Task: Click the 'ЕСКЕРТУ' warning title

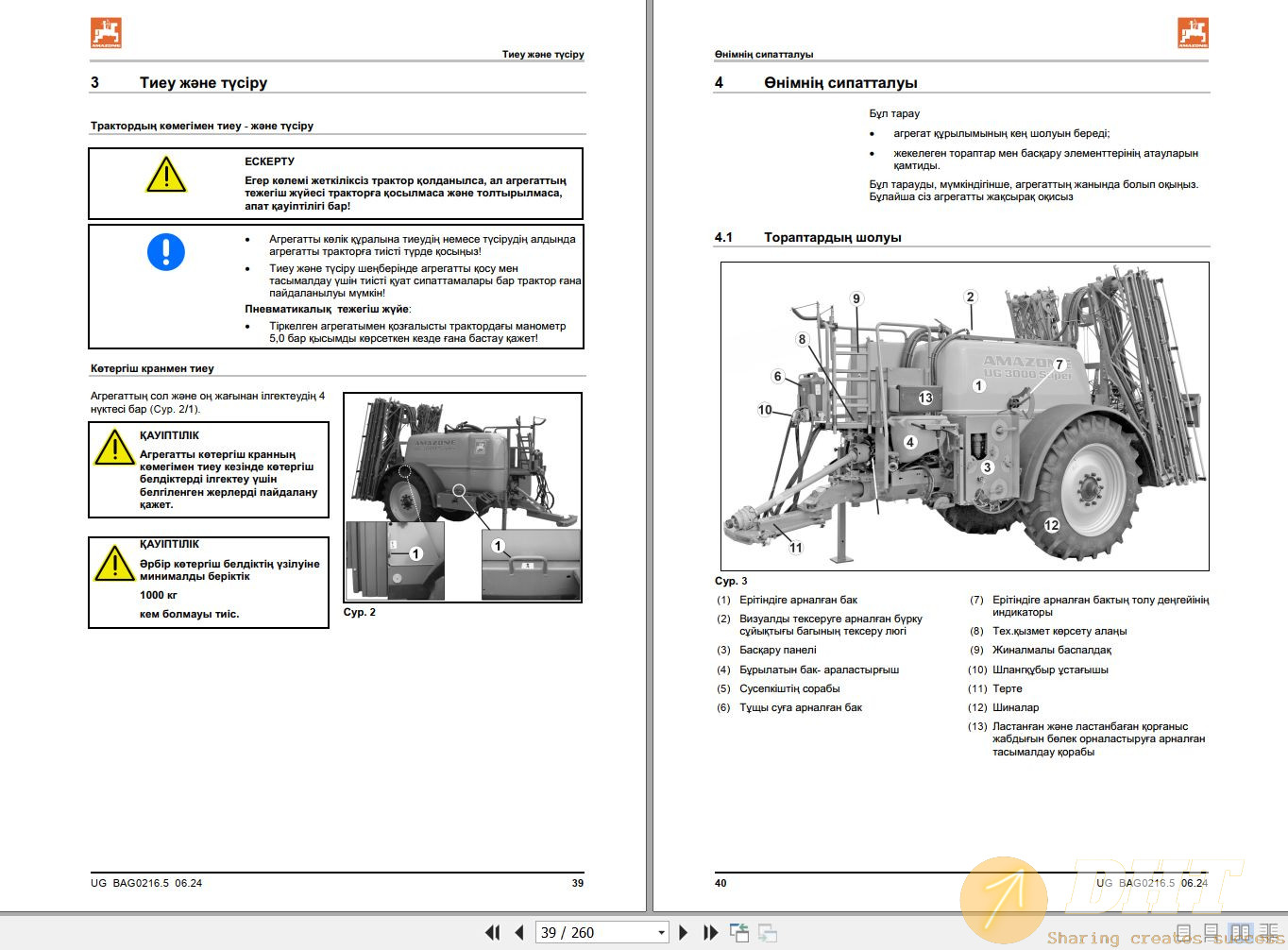Action: [269, 161]
